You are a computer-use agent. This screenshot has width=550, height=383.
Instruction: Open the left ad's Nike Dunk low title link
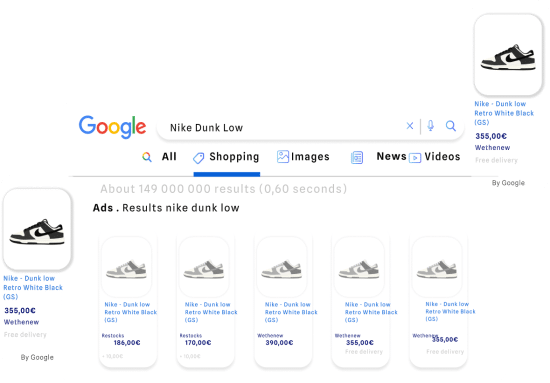(33, 287)
